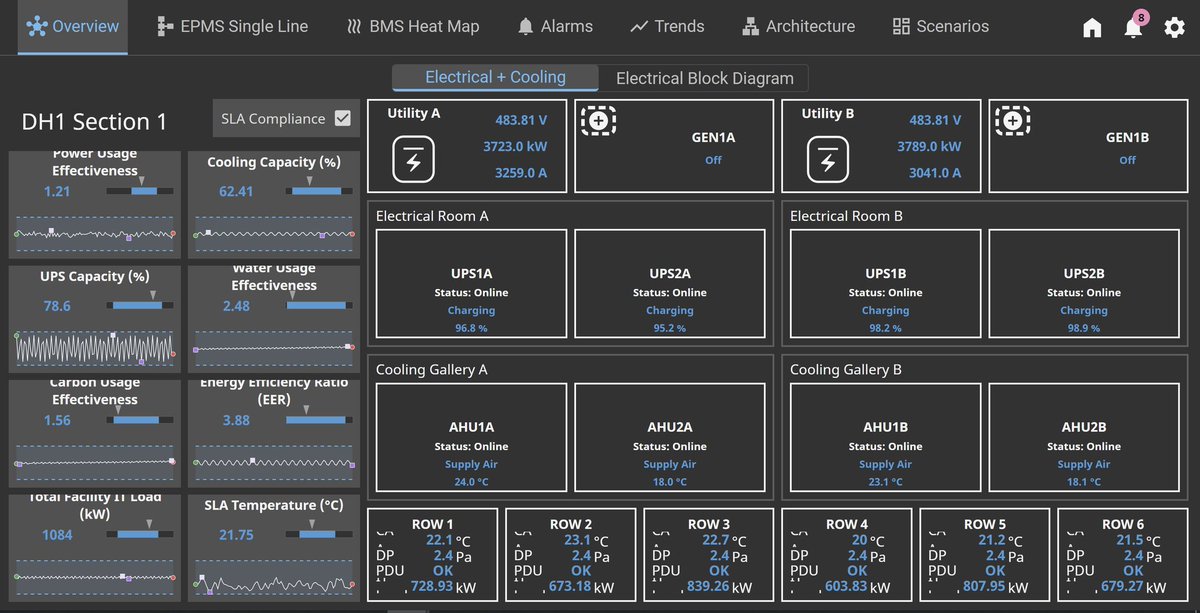Click the Energy Efficiency Ratio gauge bar
The image size is (1200, 613).
click(318, 421)
